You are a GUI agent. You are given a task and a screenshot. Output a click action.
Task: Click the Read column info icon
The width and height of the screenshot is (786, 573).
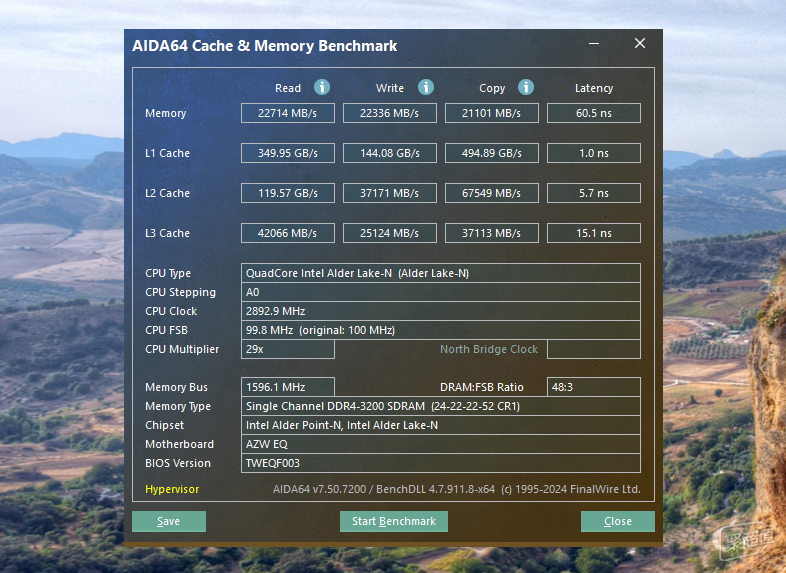tap(322, 87)
